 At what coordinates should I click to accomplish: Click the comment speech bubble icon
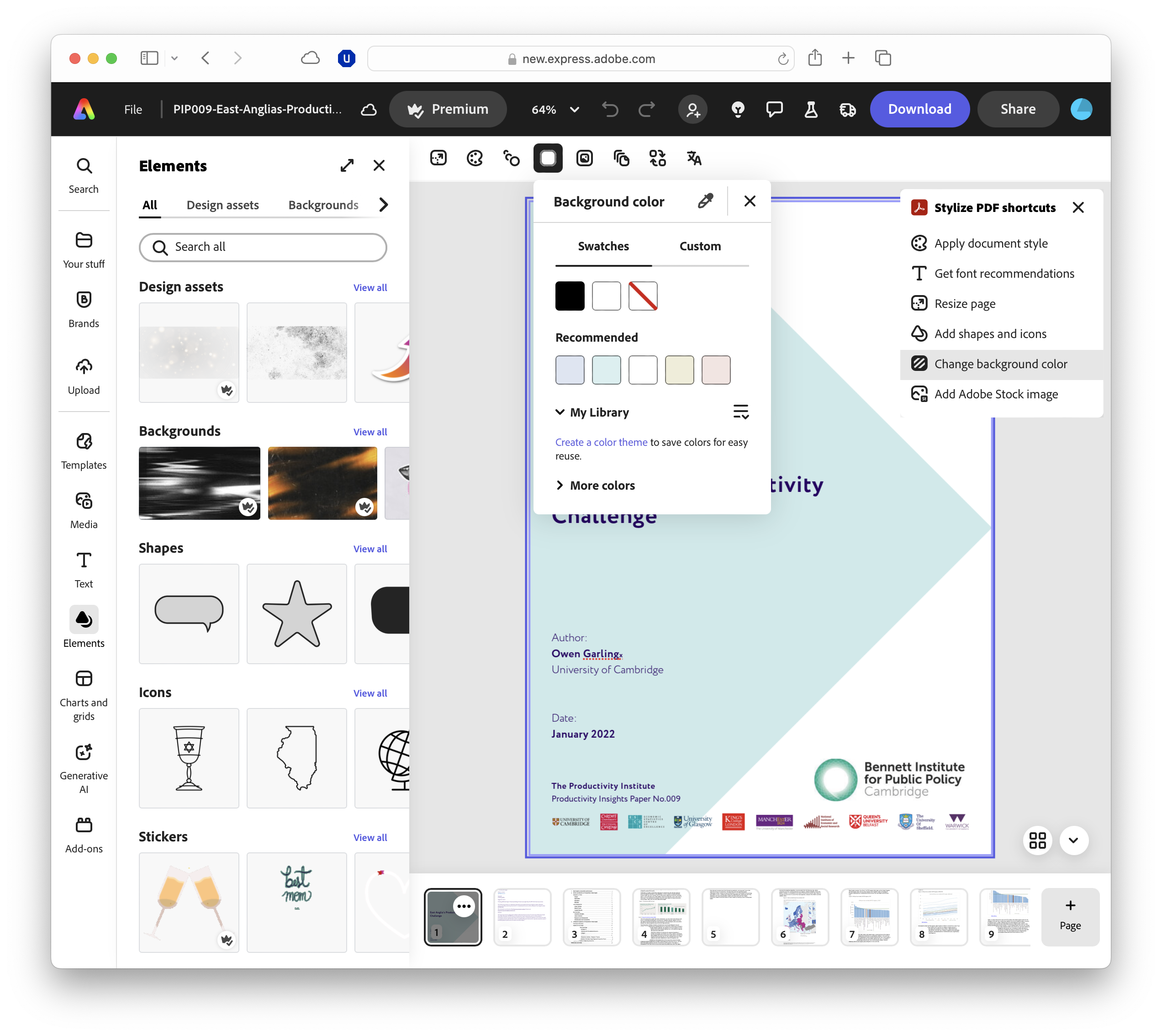774,109
